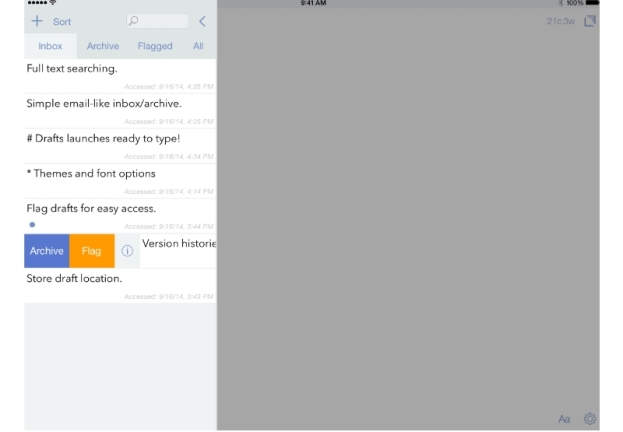
Task: Switch to the Flagged tab
Action: click(155, 46)
